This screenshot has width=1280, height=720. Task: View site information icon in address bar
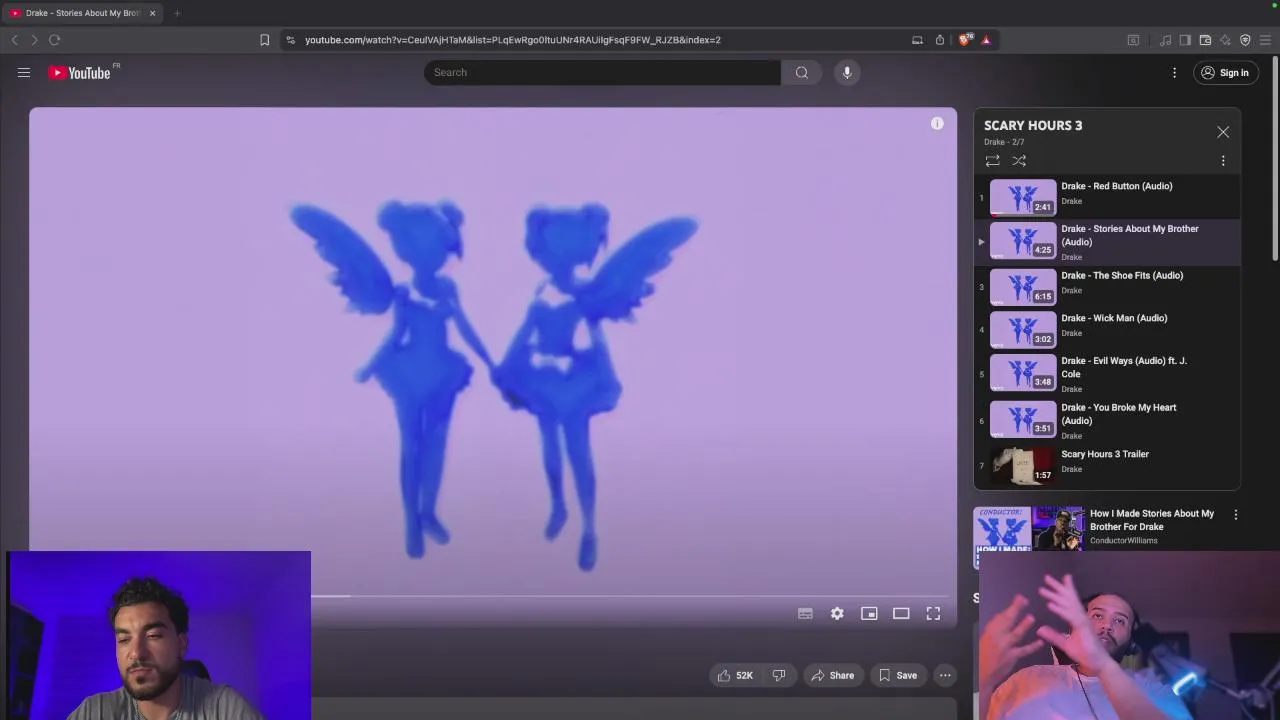tap(290, 40)
